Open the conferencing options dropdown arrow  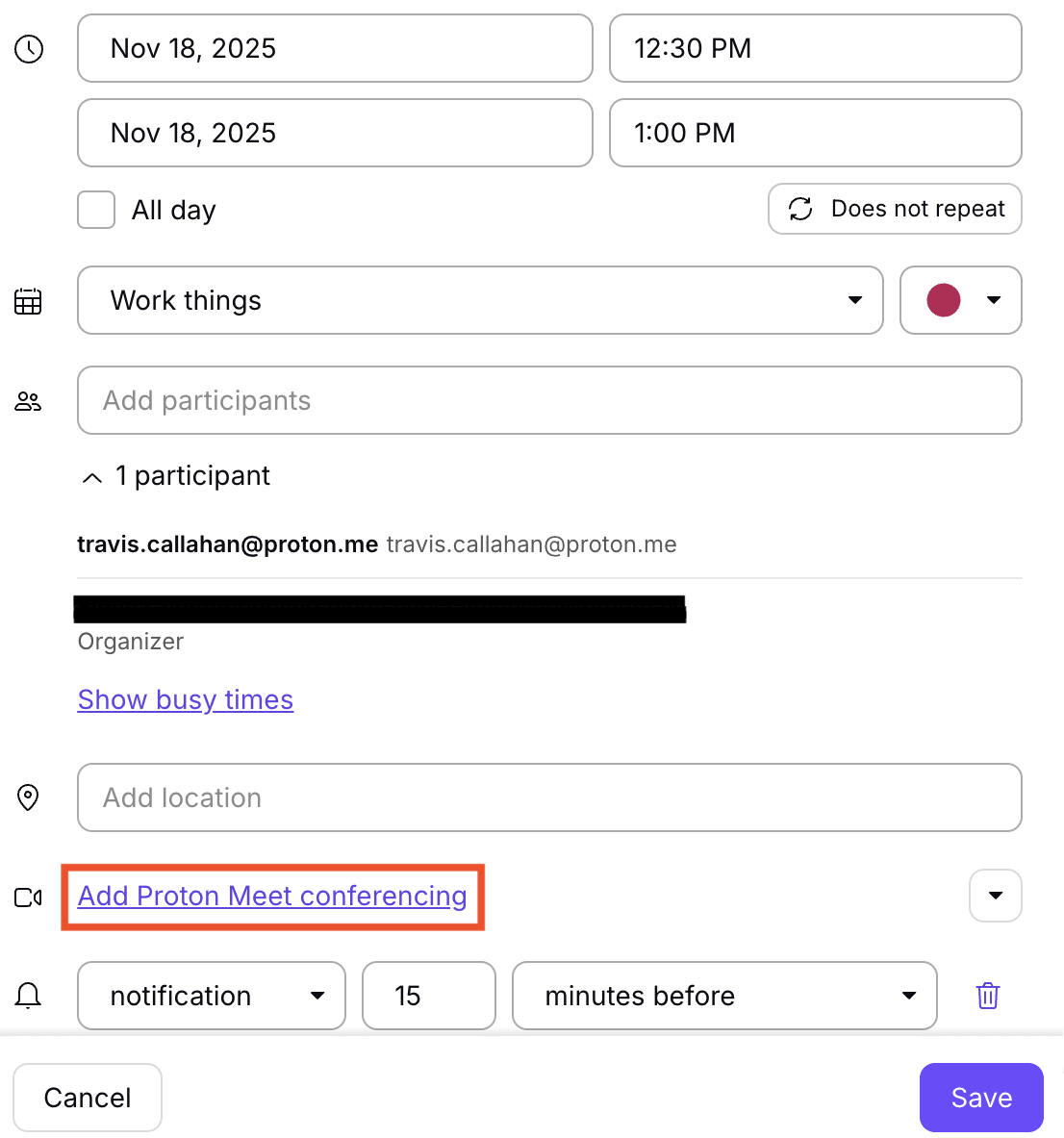coord(995,896)
